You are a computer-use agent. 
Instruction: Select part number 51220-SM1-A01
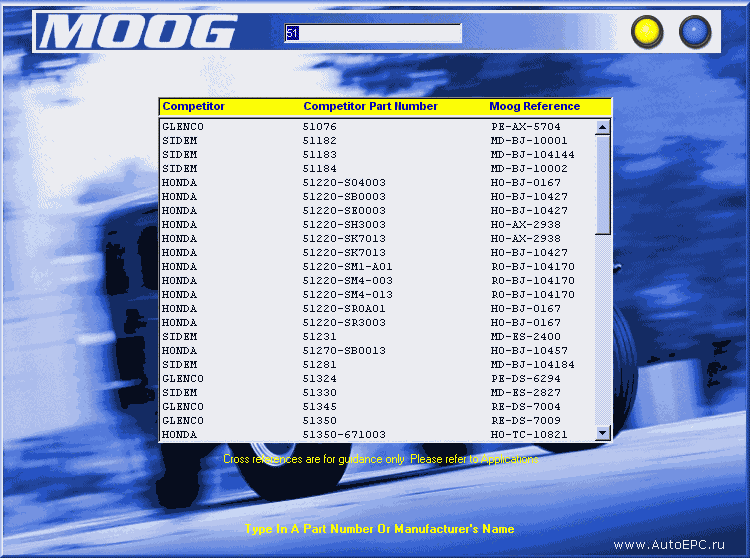[347, 266]
